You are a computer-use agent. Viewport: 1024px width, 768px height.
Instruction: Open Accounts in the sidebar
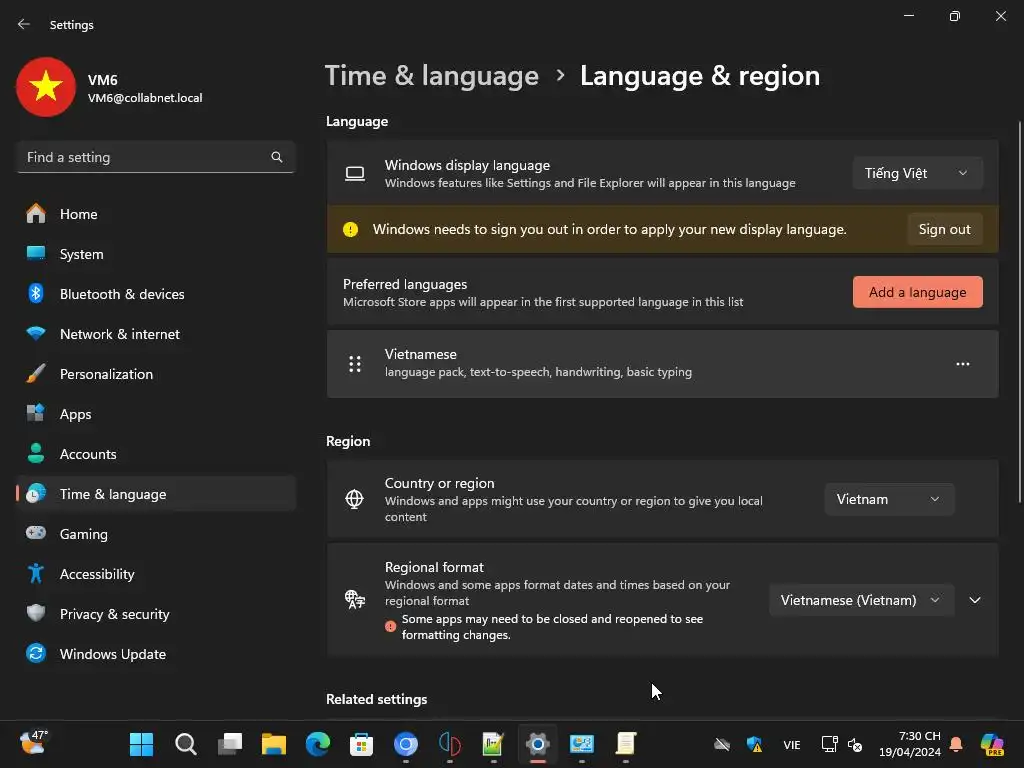155,454
